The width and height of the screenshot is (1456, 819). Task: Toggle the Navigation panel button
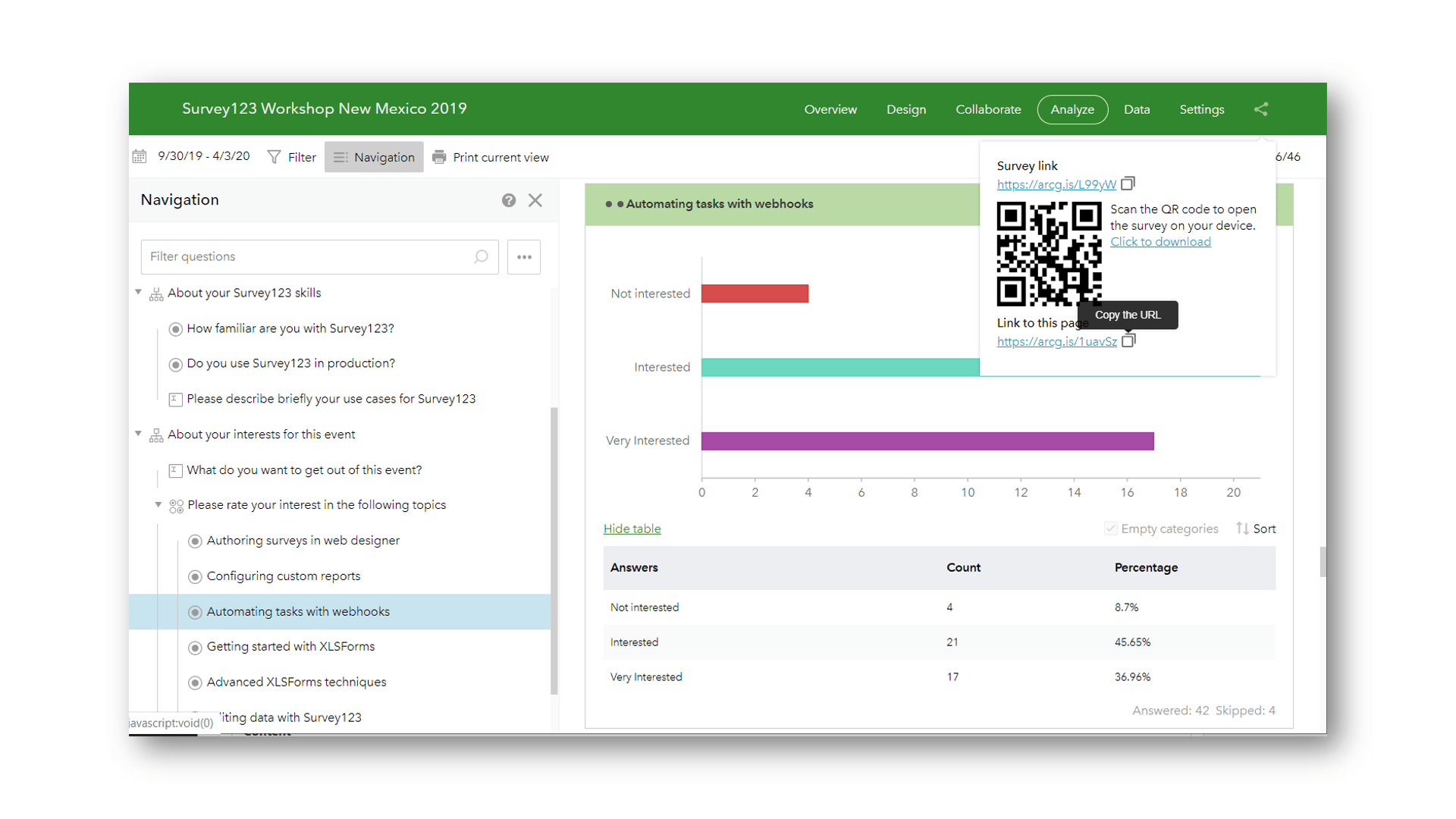point(374,157)
